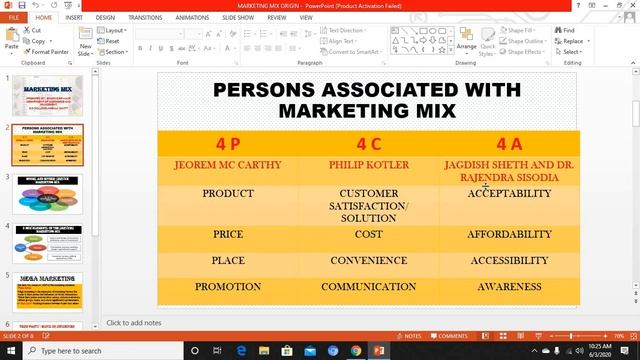Screen dimensions: 640x360
Task: Select the down block arrow shape
Action: [433, 40]
